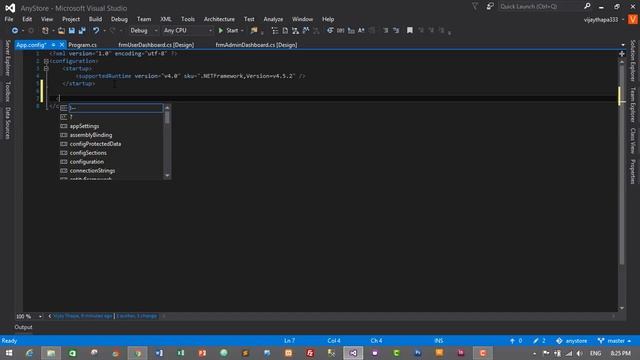Collapse the startup element outline node
Screen dimensions: 640x360
pyautogui.click(x=46, y=69)
